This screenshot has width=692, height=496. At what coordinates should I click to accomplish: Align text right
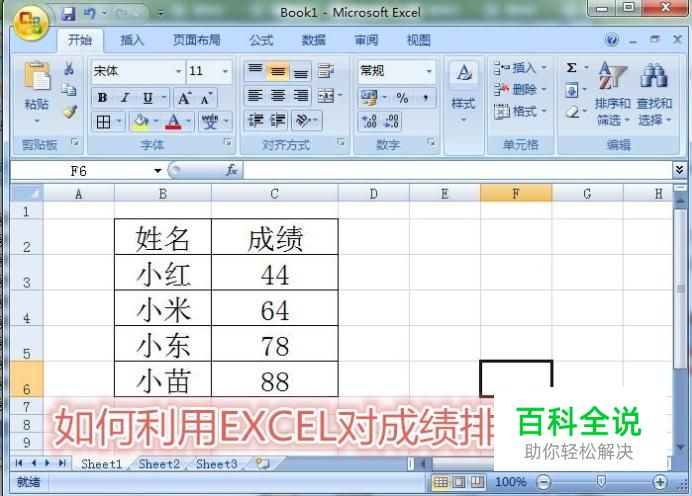301,95
